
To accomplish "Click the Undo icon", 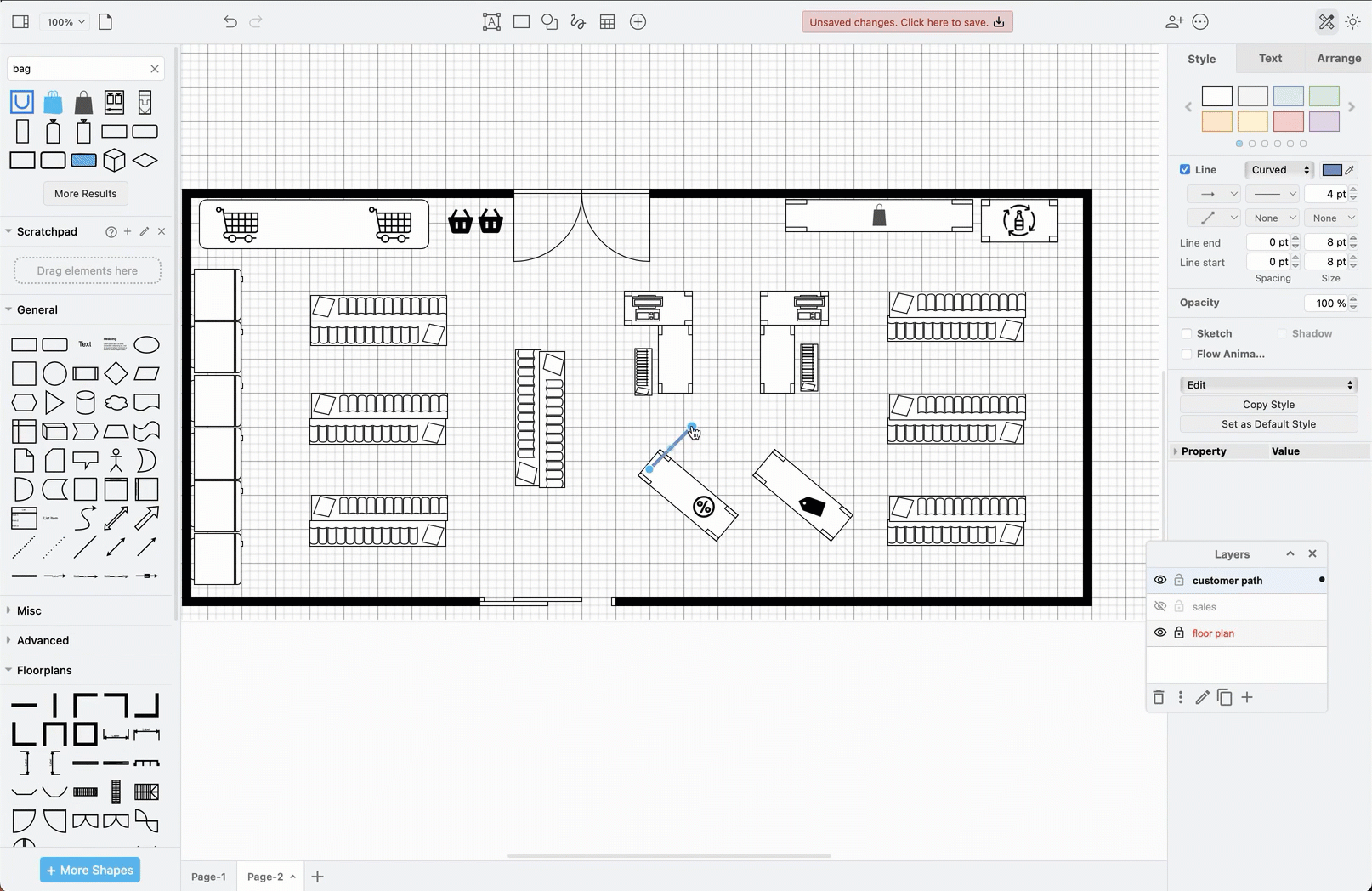I will click(x=230, y=22).
